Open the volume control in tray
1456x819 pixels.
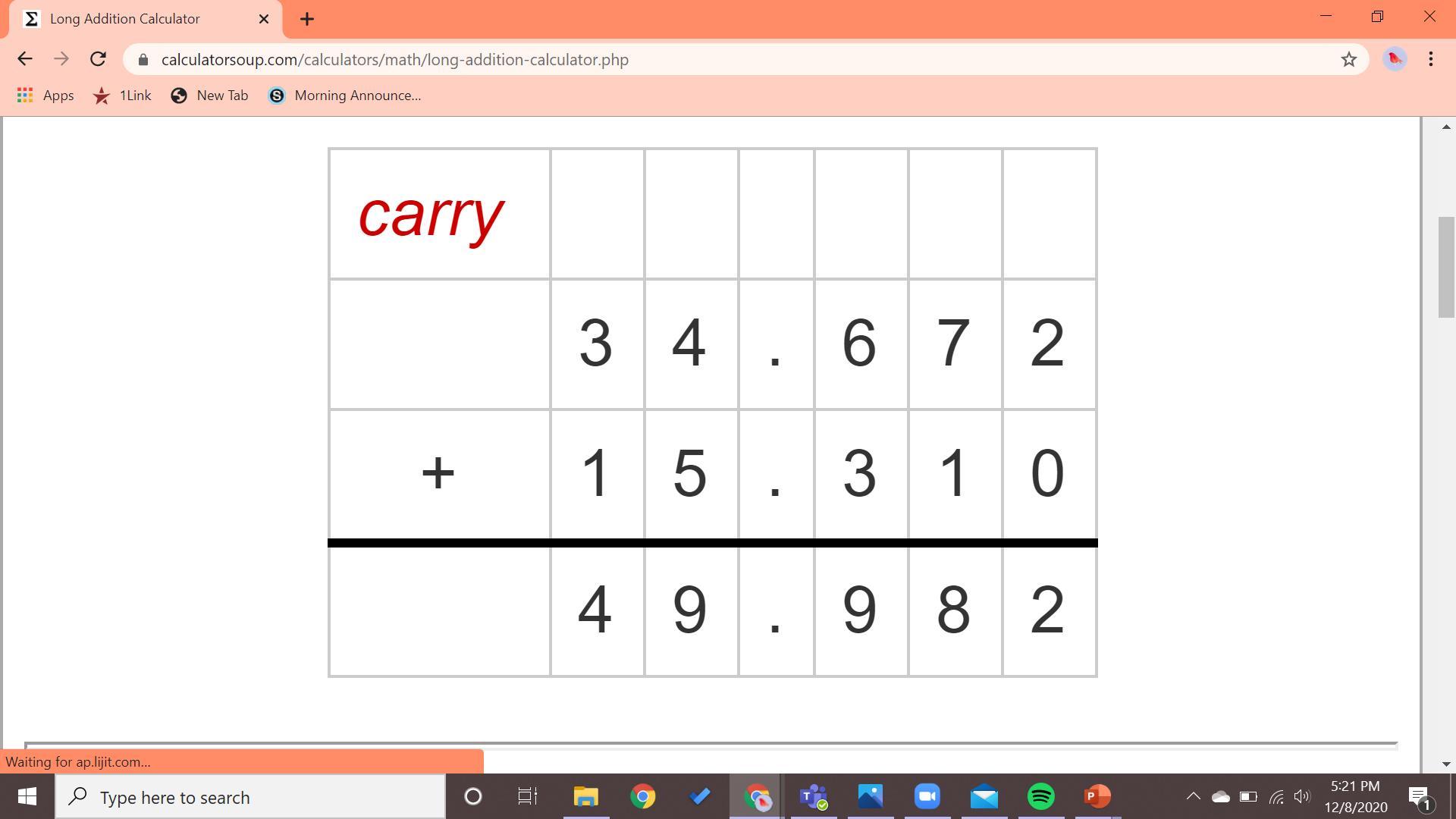click(x=1302, y=796)
